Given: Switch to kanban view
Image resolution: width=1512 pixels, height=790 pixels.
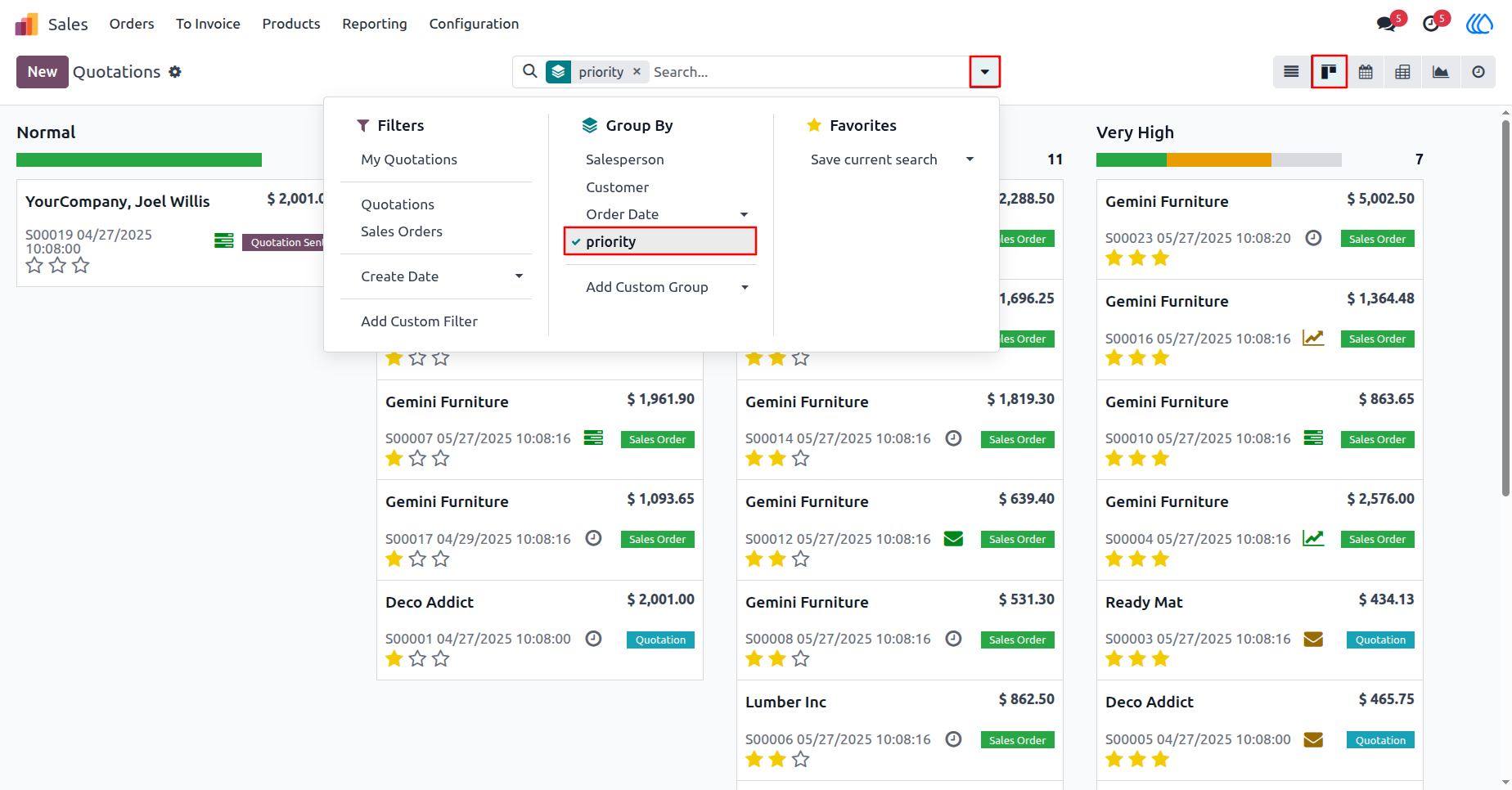Looking at the screenshot, I should coord(1329,72).
